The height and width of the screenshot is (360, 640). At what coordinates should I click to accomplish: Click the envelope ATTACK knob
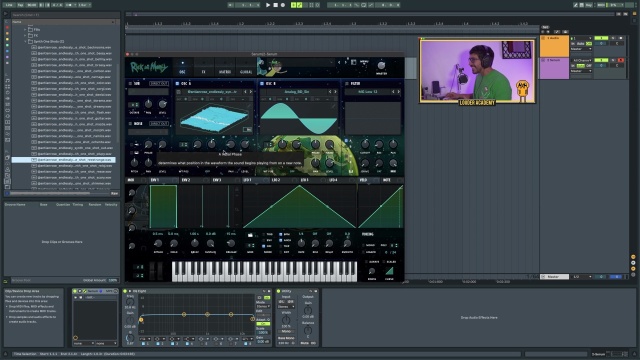point(158,243)
